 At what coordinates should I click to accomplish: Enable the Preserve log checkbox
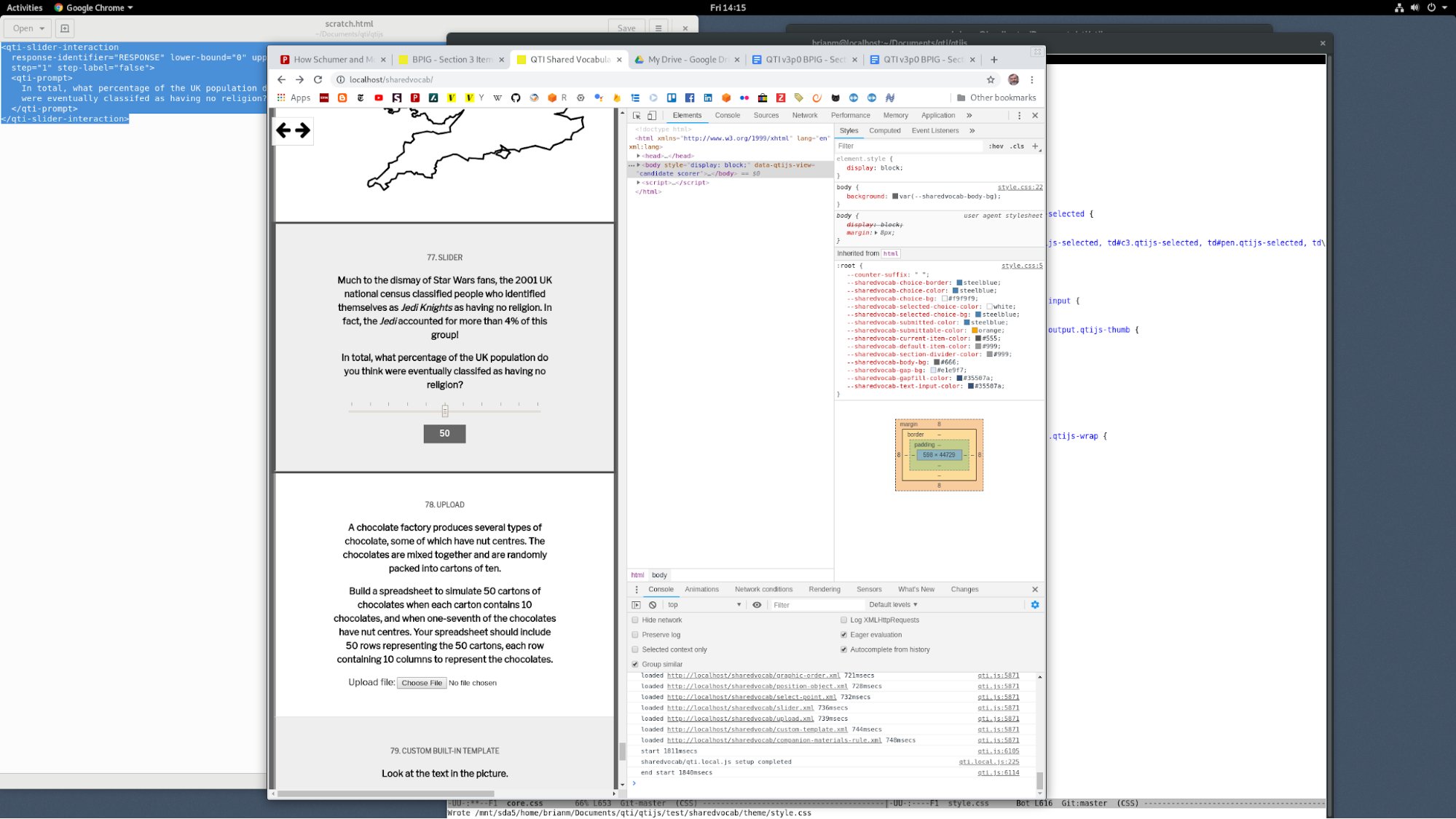pos(635,635)
